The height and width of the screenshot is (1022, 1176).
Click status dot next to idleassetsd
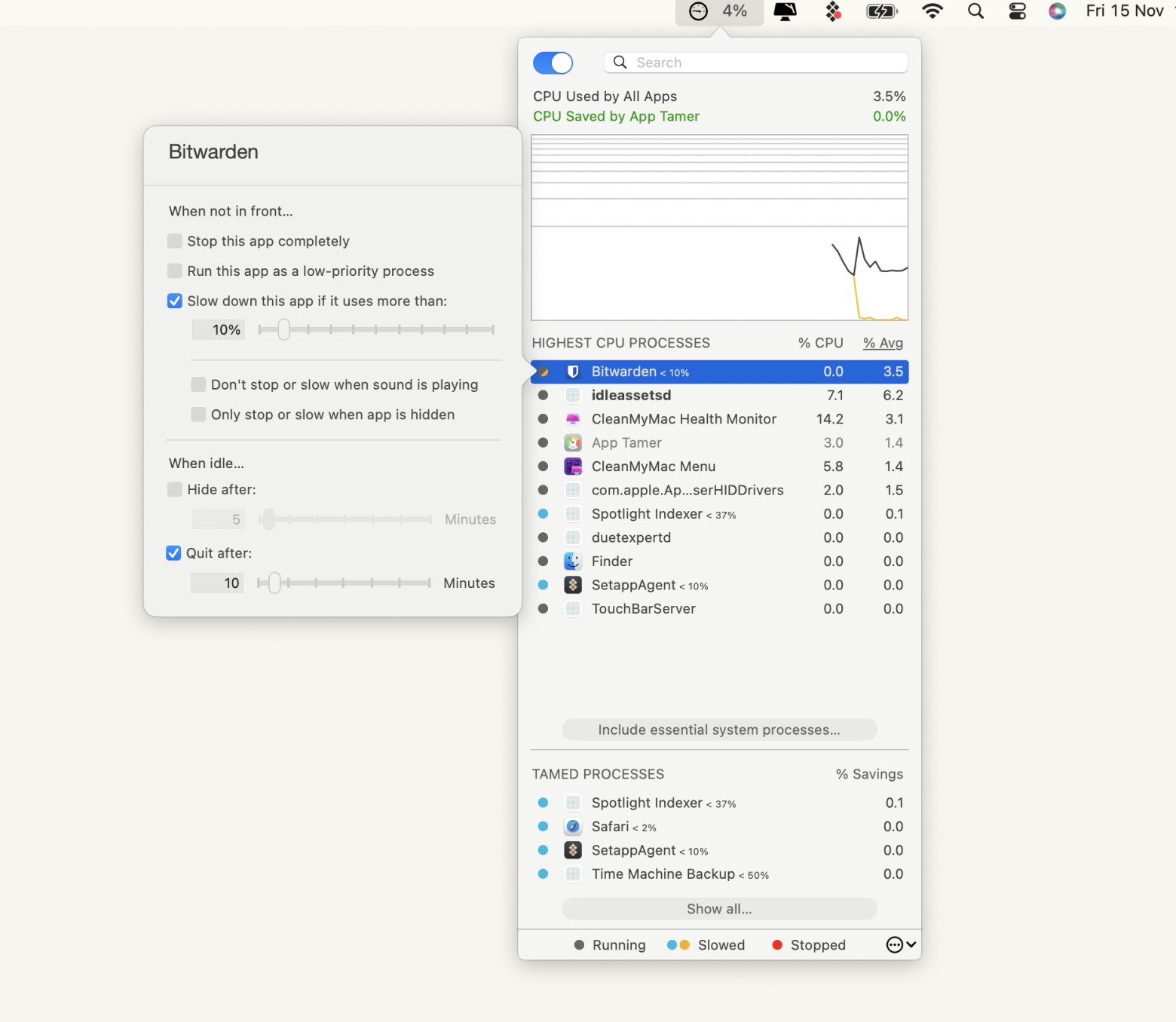tap(543, 395)
